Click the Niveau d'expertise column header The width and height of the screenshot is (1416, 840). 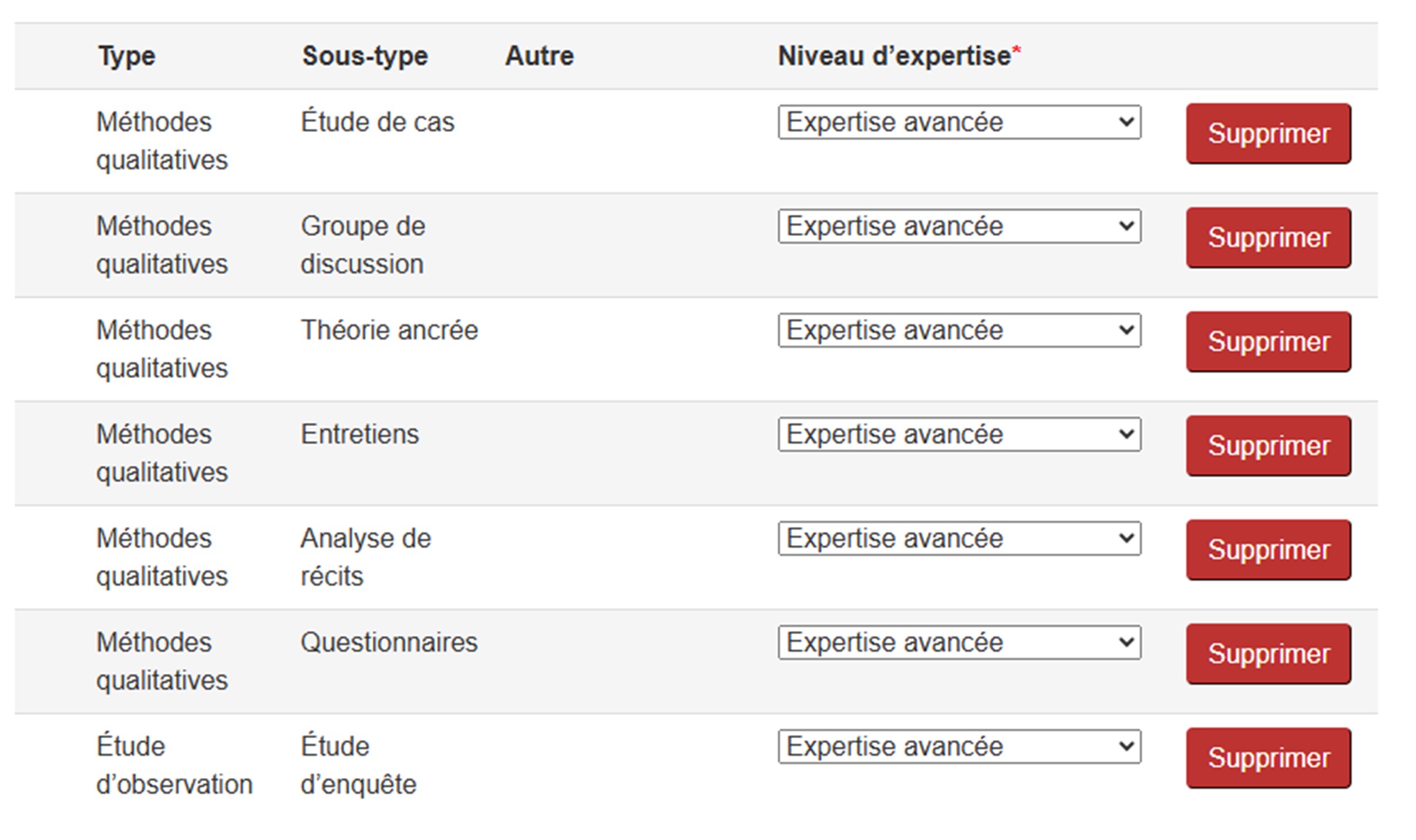894,56
